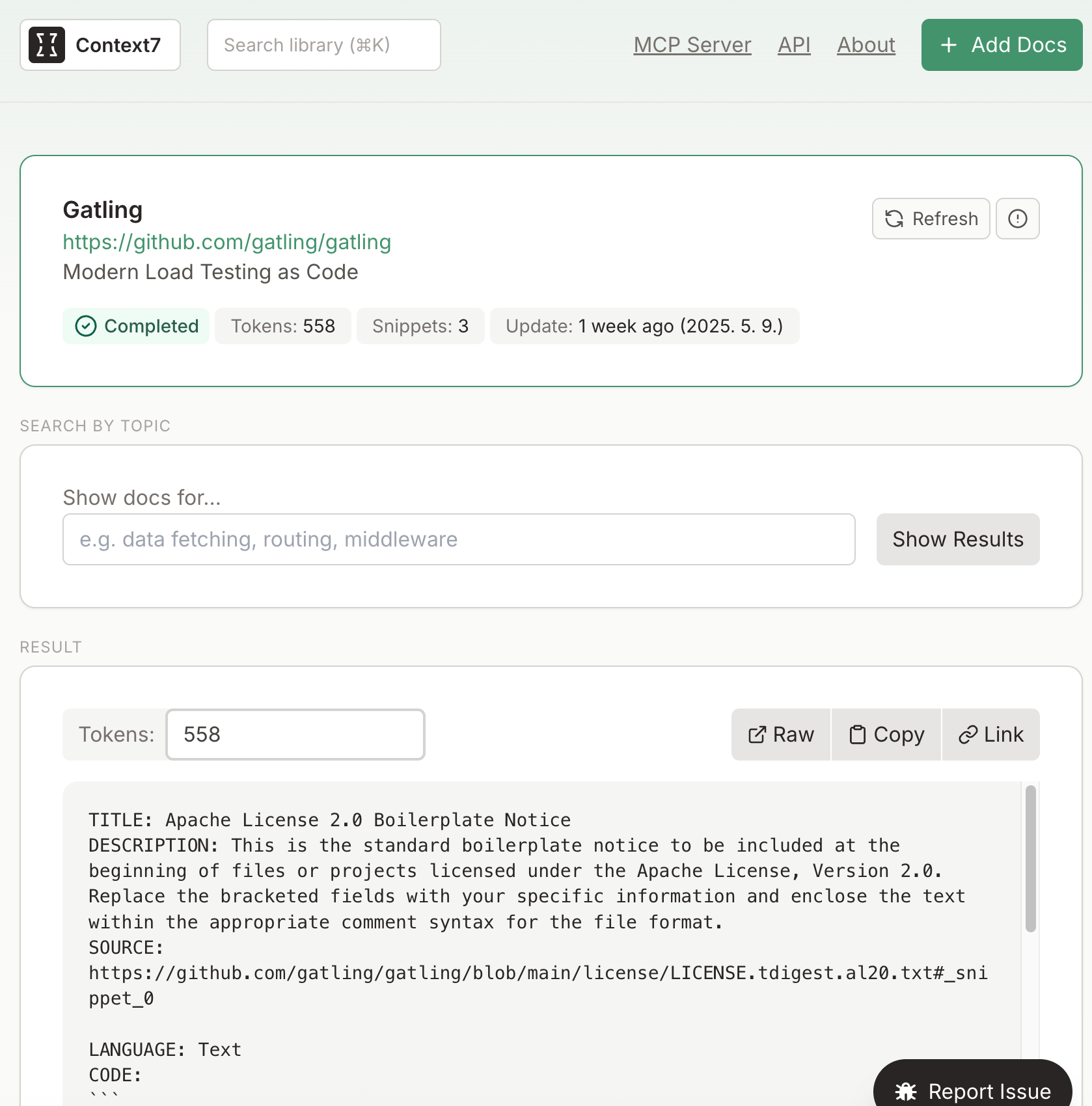Focus the Search library field
The width and height of the screenshot is (1092, 1106).
tap(323, 45)
